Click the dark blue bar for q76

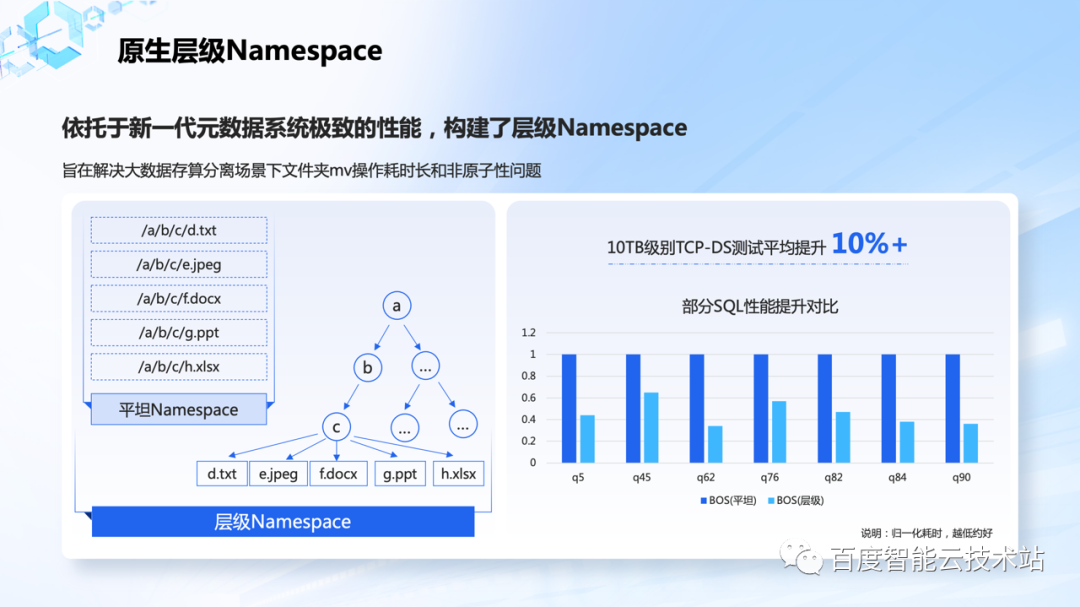tap(760, 409)
